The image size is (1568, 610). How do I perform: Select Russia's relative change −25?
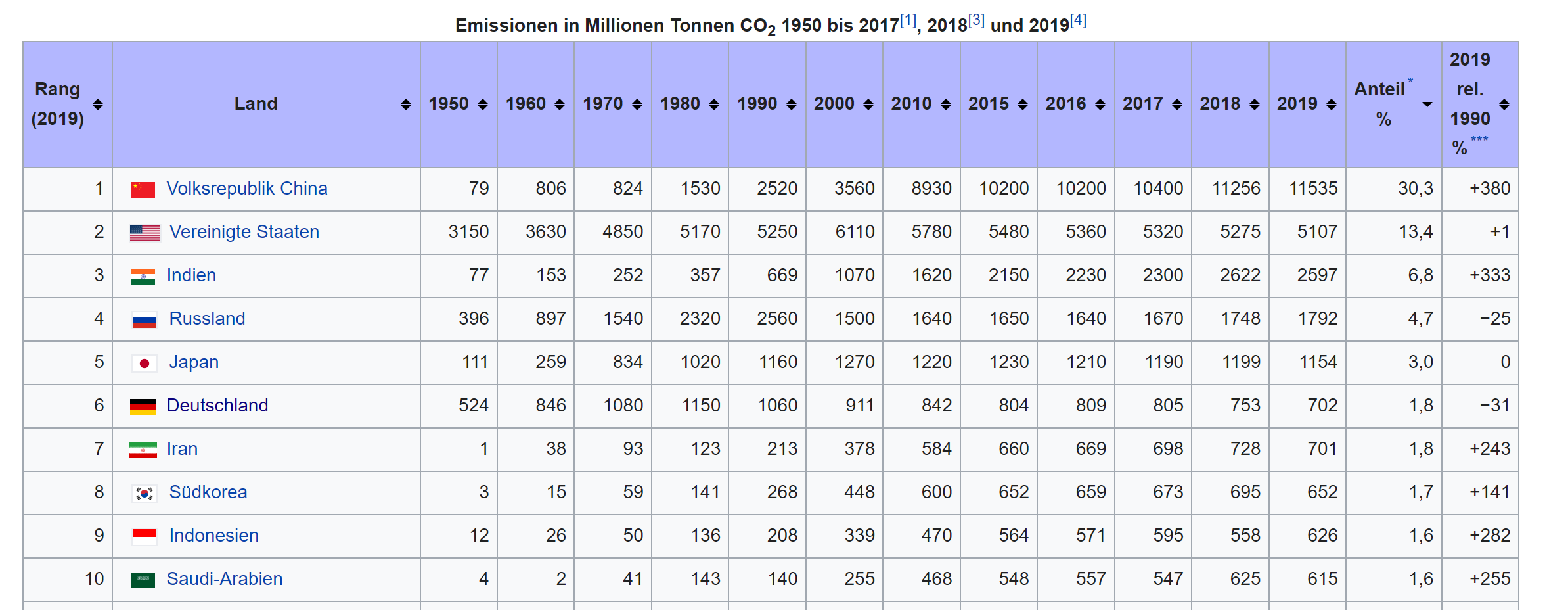(x=1495, y=319)
